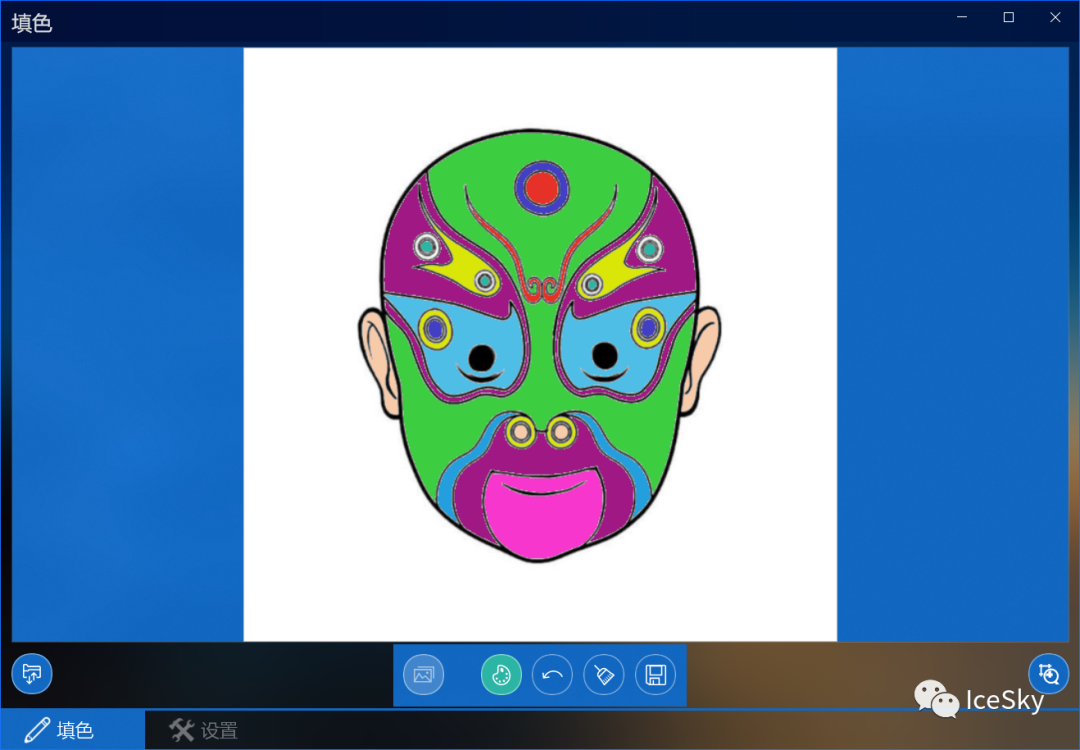The image size is (1080, 750).
Task: Click the pink mouth area to recolor it
Action: pos(540,515)
